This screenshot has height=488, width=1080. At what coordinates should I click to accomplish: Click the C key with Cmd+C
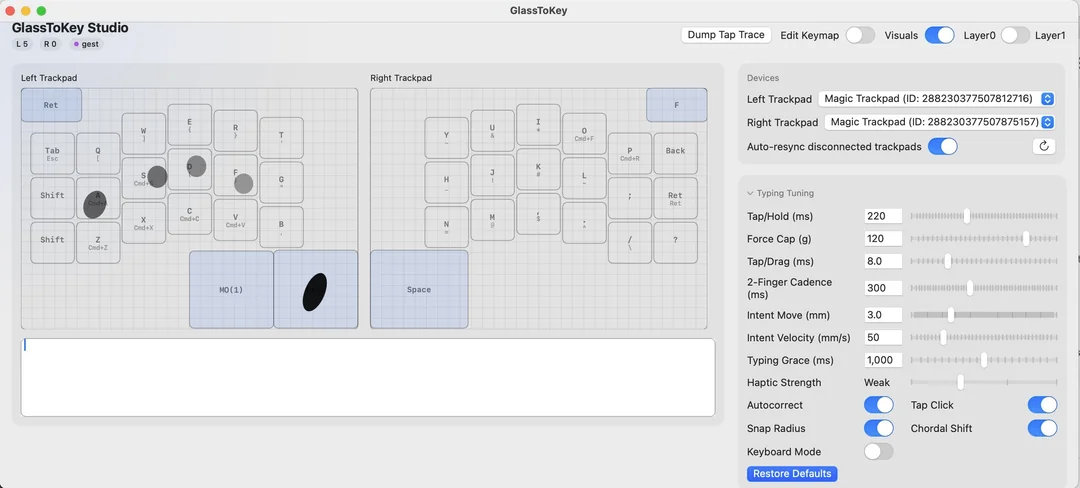pos(189,214)
